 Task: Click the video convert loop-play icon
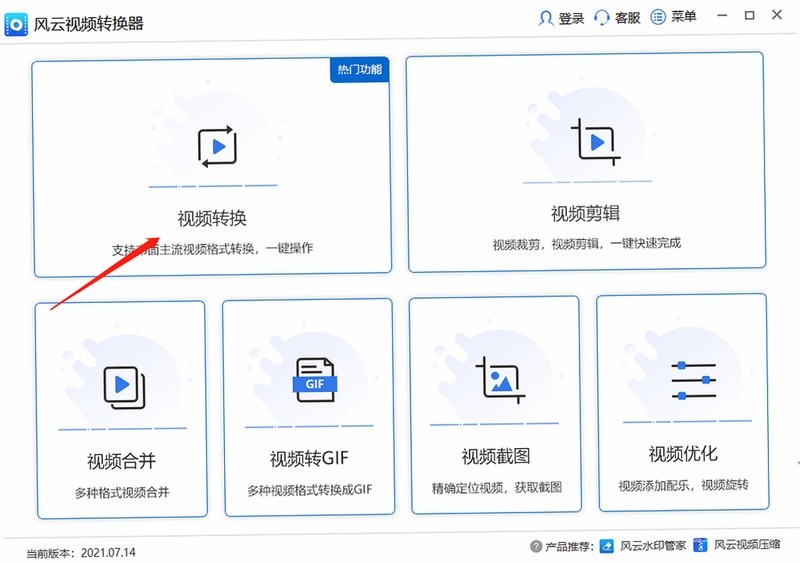pos(218,146)
